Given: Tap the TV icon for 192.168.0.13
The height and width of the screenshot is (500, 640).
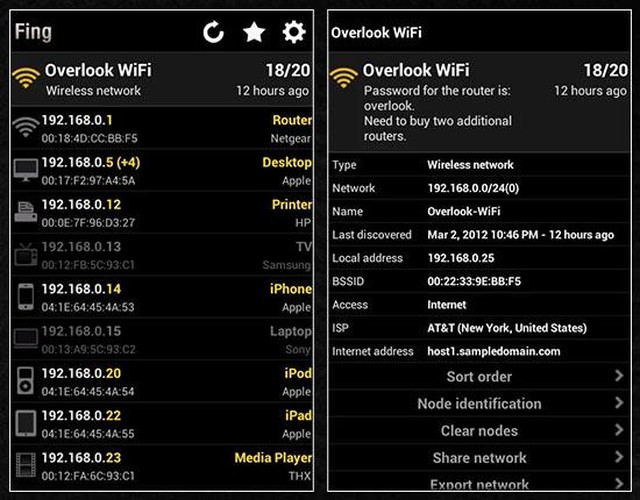Looking at the screenshot, I should tap(25, 255).
